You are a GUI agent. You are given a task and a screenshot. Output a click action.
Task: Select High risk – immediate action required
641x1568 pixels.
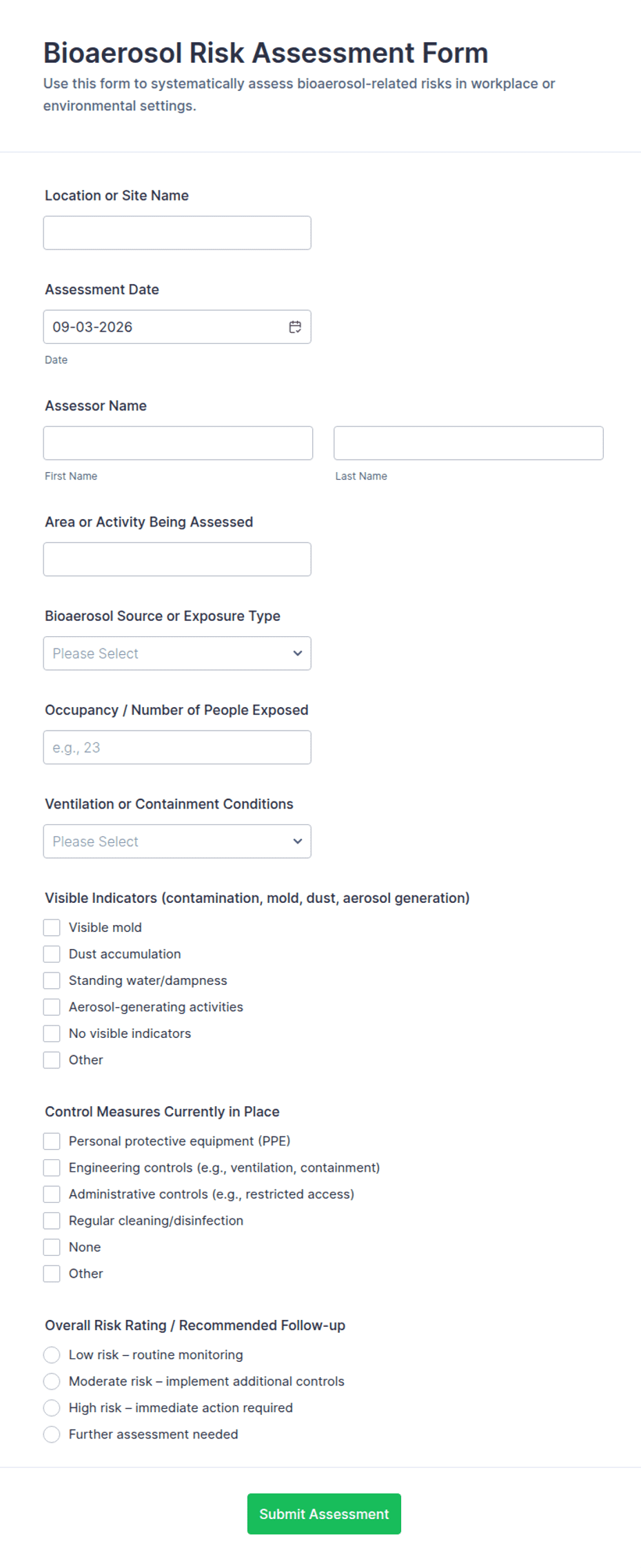click(x=52, y=1408)
